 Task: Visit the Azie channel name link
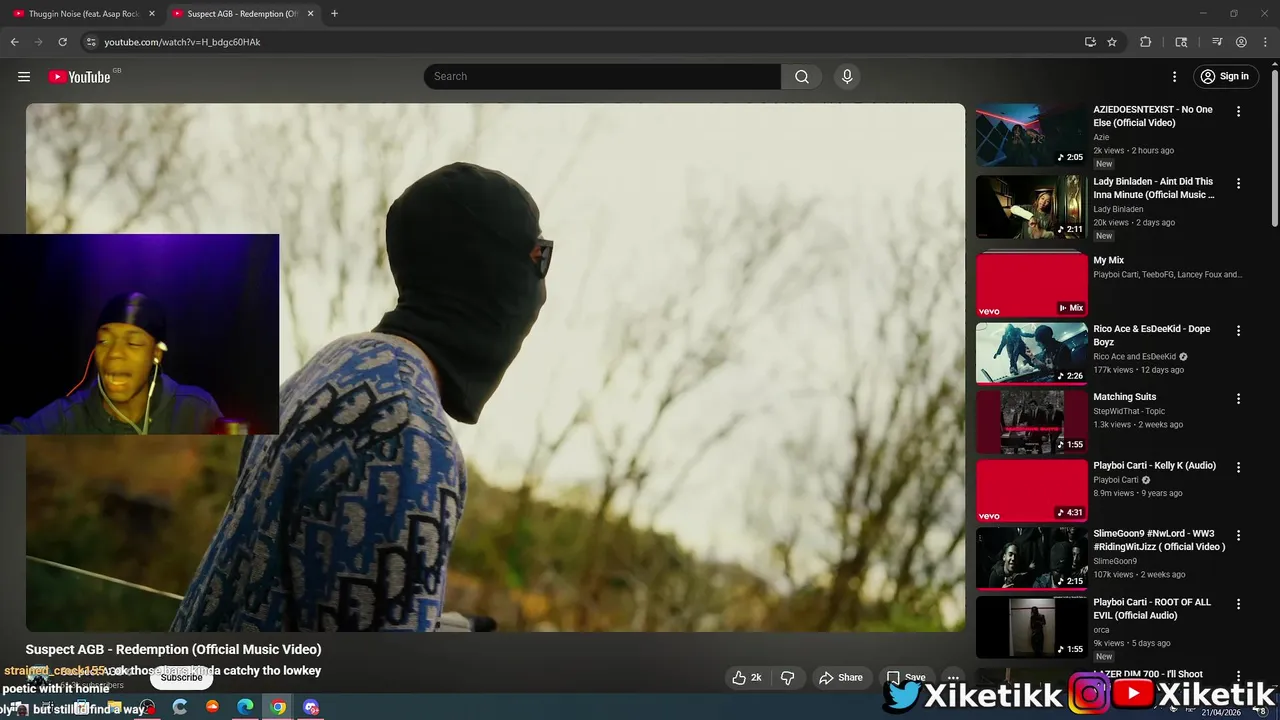click(x=1101, y=137)
